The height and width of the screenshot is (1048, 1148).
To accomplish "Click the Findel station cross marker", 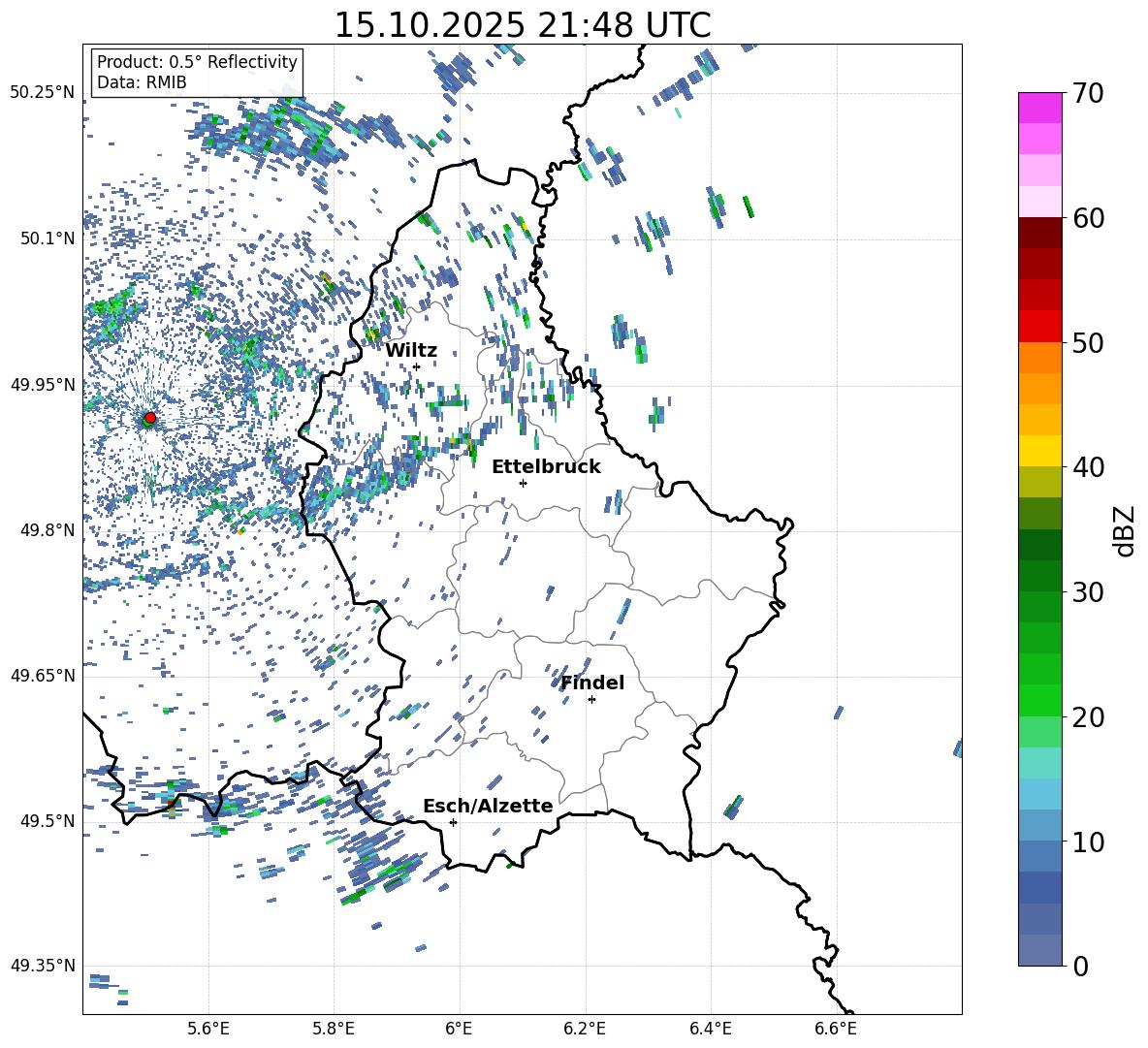I will click(591, 699).
